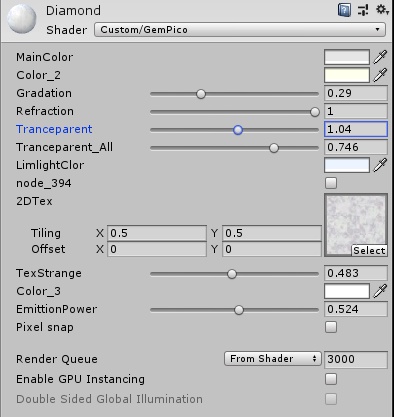This screenshot has width=394, height=417.
Task: Click the Tranceparent_All slider handle
Action: [274, 148]
